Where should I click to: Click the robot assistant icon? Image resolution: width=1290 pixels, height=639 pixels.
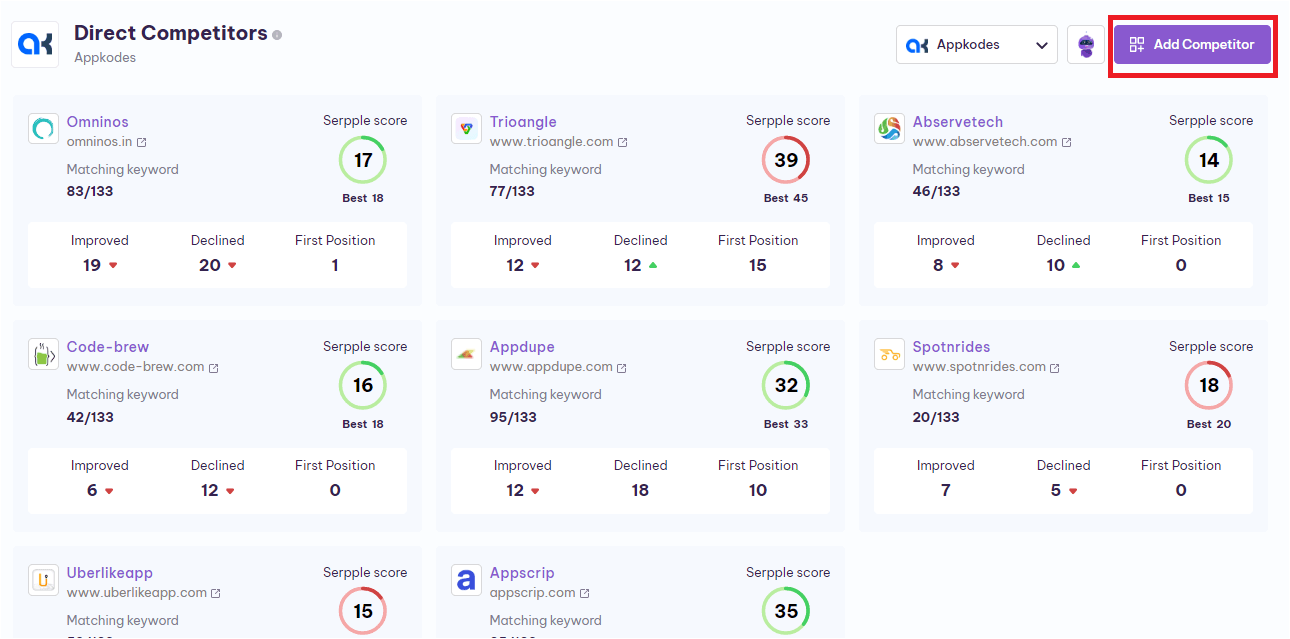(x=1086, y=45)
